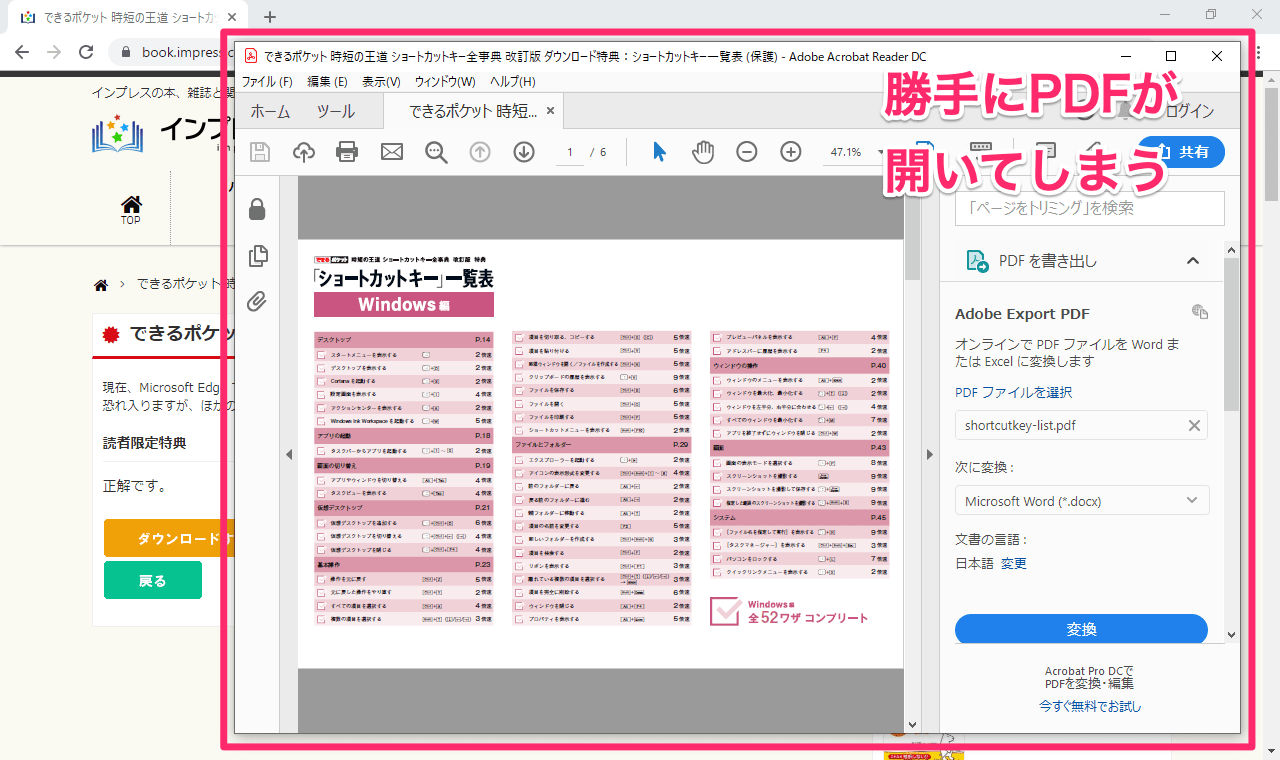
Task: Click the 読者限定特典 heading on webpage
Action: (144, 442)
